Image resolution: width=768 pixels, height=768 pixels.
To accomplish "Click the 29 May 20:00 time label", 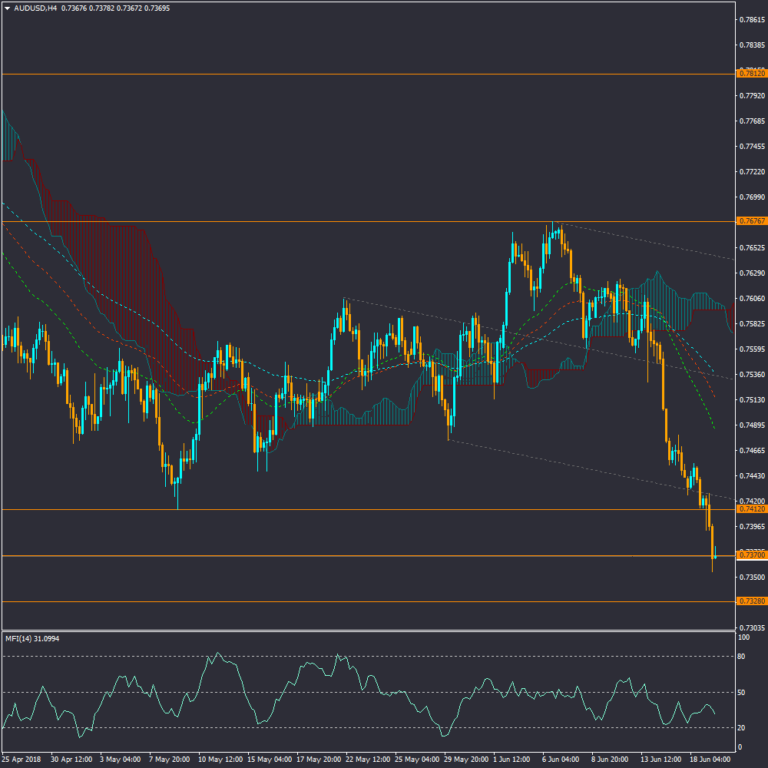I will pos(465,760).
